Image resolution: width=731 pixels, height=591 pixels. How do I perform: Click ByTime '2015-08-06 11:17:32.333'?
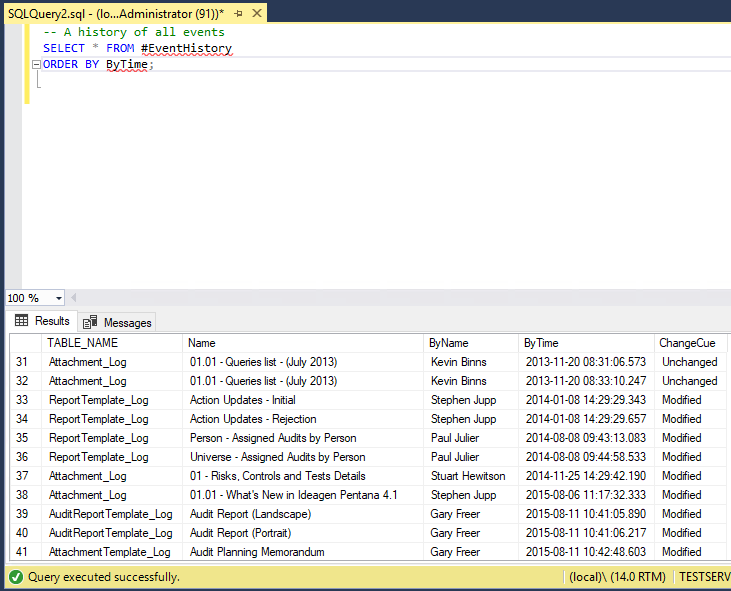pyautogui.click(x=586, y=495)
